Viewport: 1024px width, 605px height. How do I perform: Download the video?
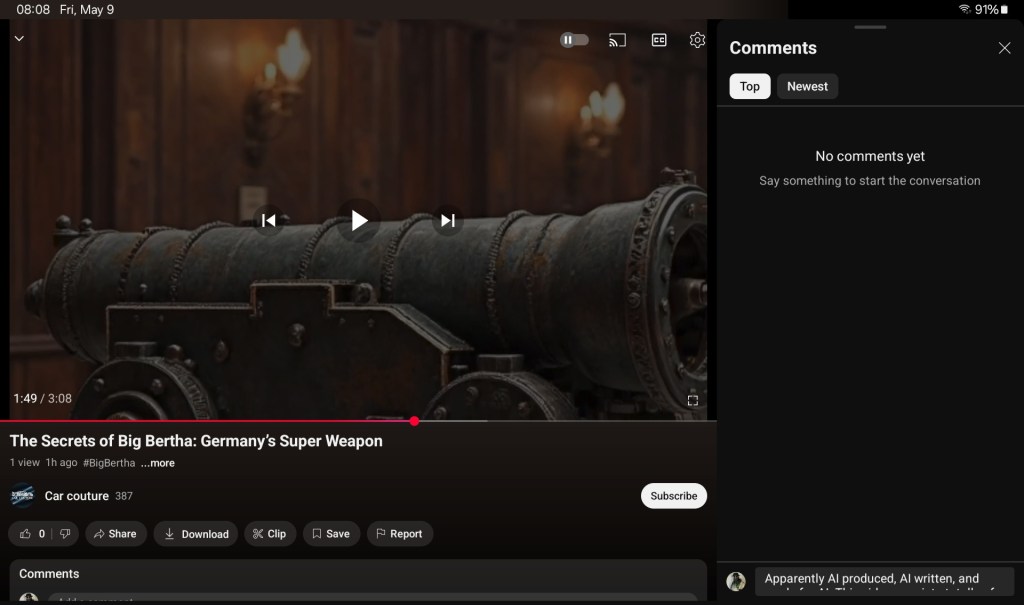pos(196,534)
